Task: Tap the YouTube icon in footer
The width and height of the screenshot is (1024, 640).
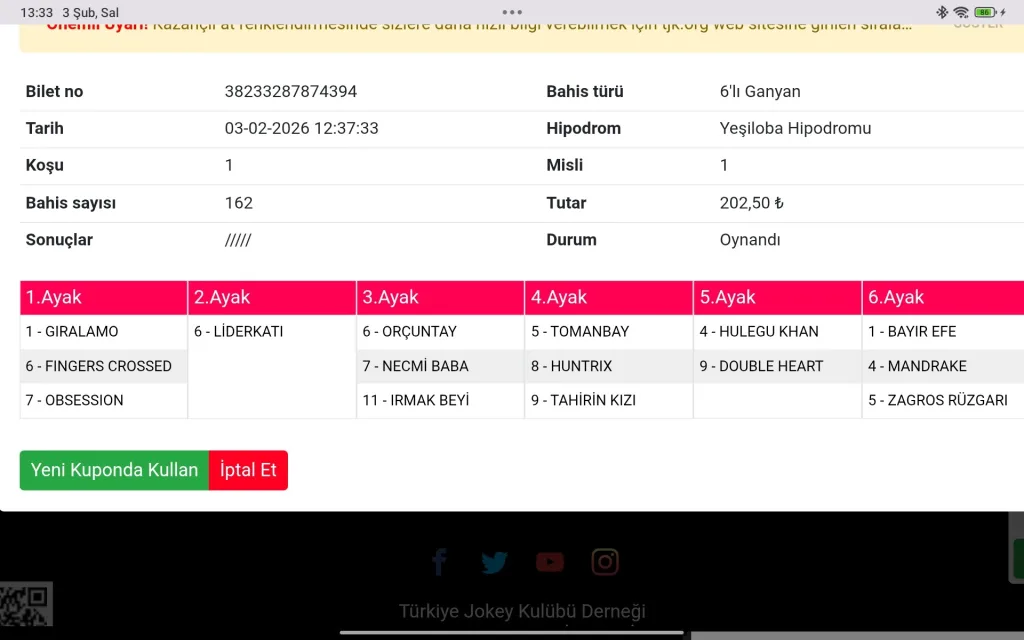Action: point(549,562)
